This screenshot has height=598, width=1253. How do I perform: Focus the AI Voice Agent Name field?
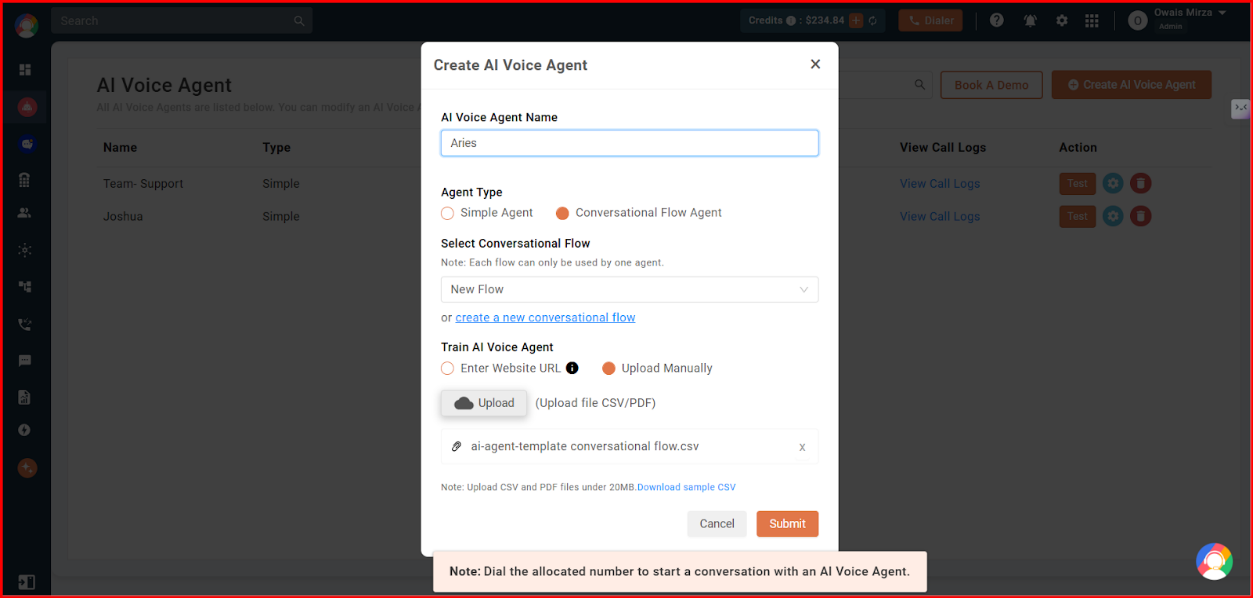click(x=630, y=143)
